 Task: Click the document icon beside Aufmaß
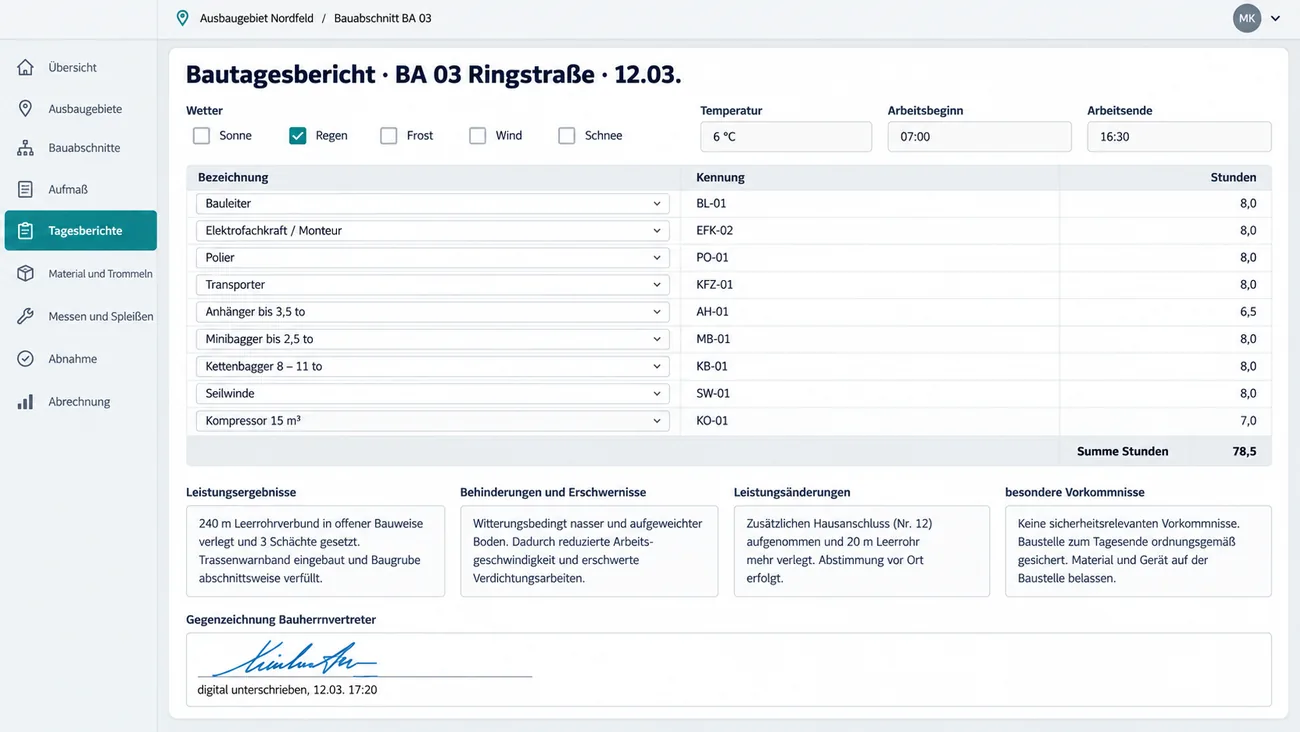pyautogui.click(x=26, y=189)
